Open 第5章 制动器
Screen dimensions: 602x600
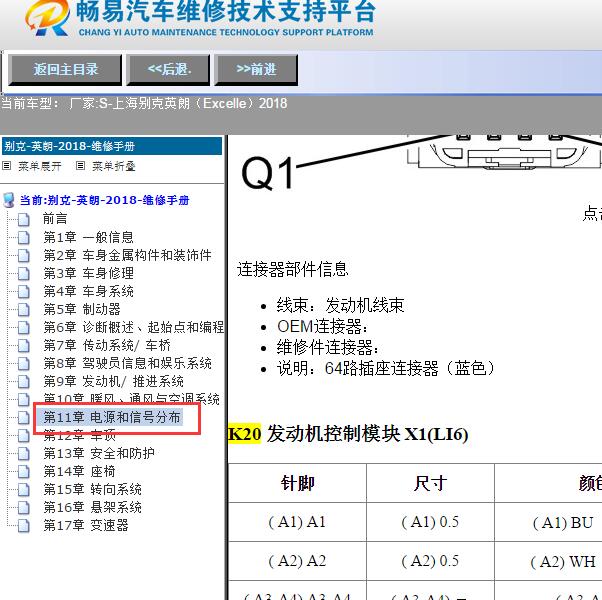pyautogui.click(x=82, y=309)
